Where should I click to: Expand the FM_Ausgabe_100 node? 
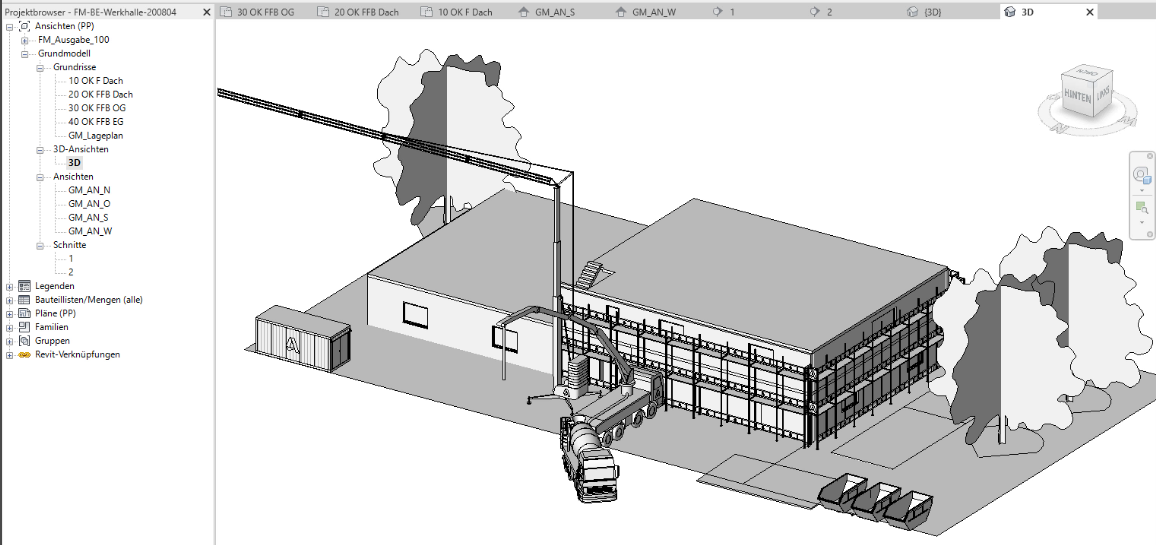[25, 40]
